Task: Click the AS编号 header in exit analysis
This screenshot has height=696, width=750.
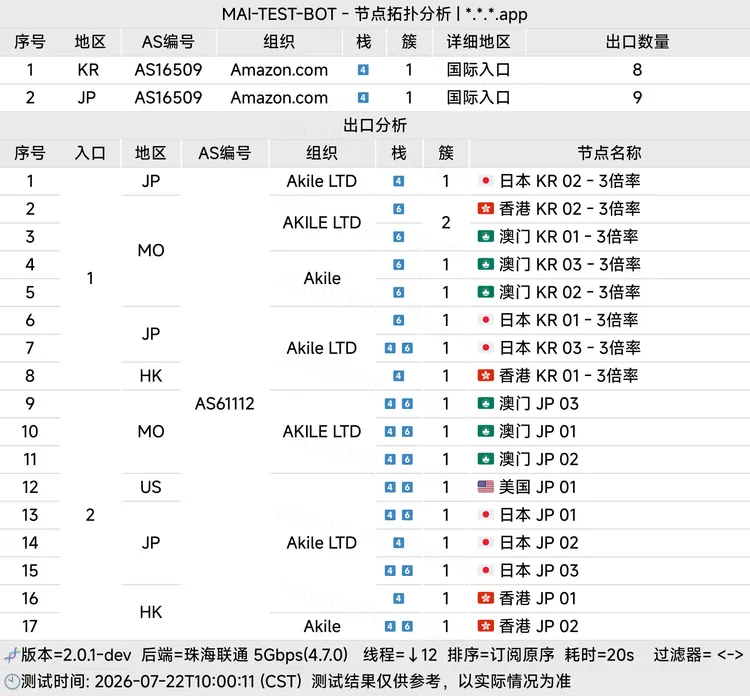Action: 225,153
